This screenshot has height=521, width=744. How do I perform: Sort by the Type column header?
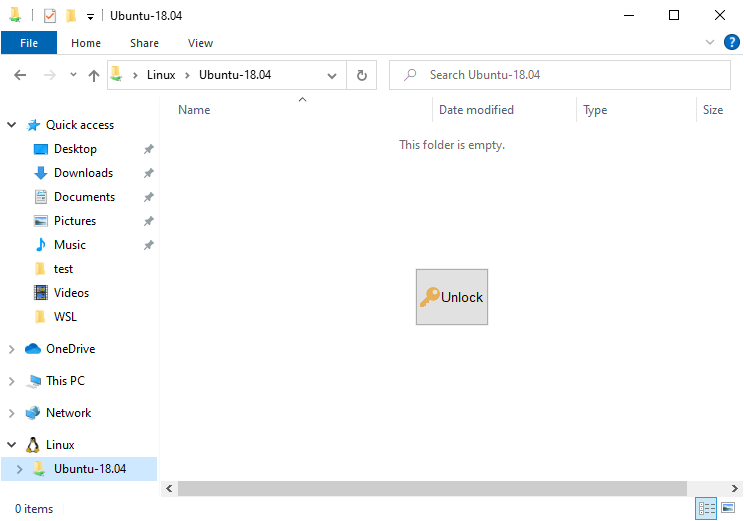tap(595, 110)
